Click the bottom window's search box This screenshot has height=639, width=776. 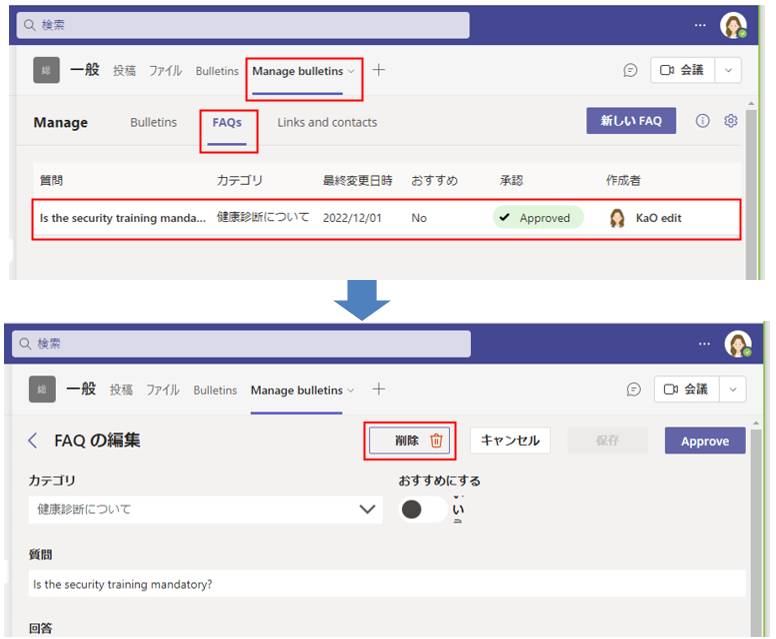tap(242, 344)
